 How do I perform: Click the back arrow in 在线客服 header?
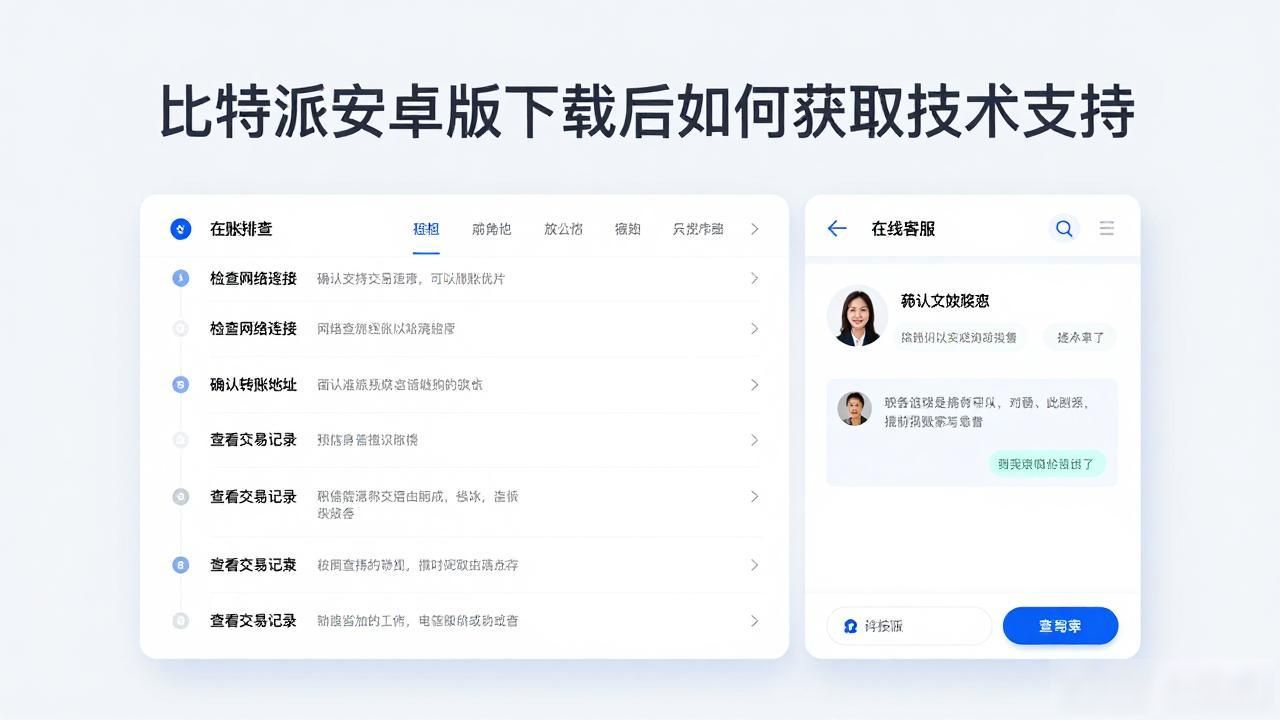837,229
